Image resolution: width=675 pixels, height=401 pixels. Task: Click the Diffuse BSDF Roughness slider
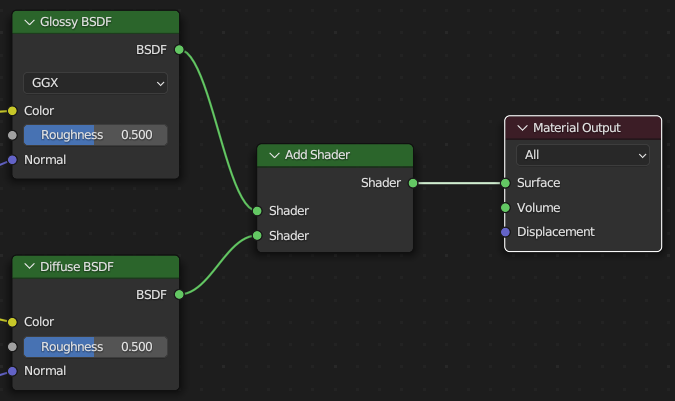pyautogui.click(x=95, y=347)
